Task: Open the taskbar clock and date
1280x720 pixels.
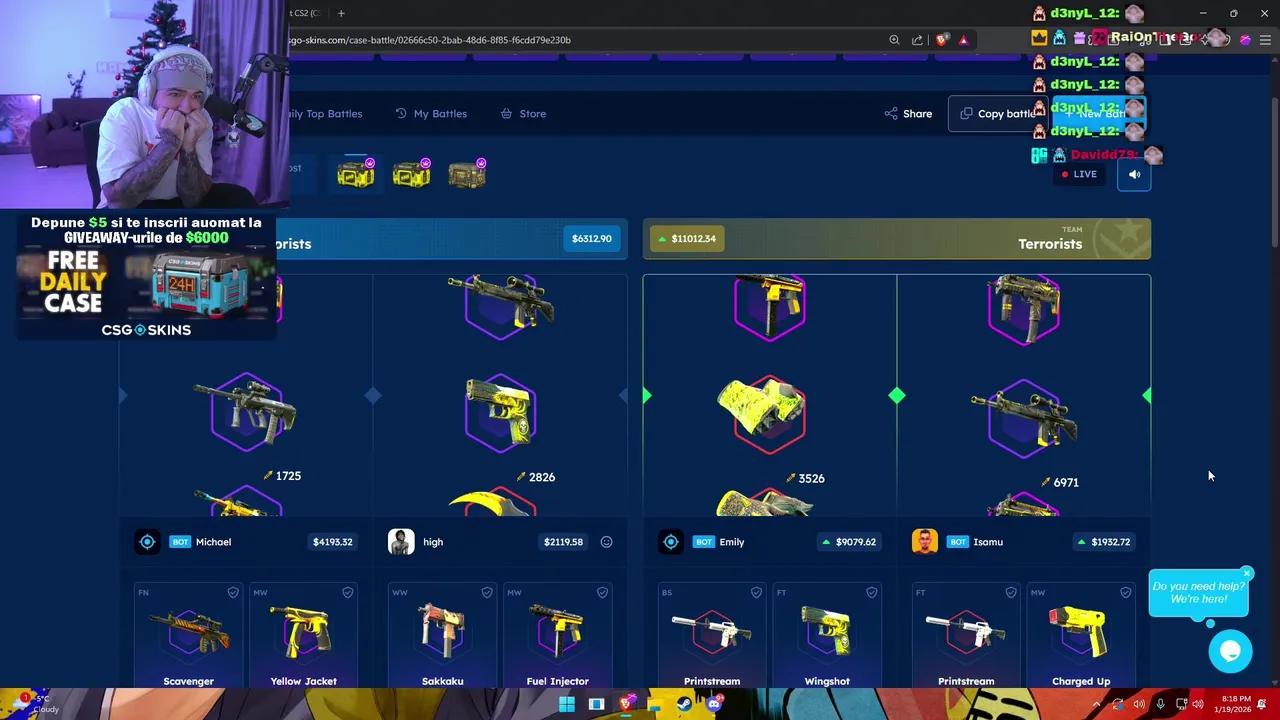Action: tap(1235, 705)
